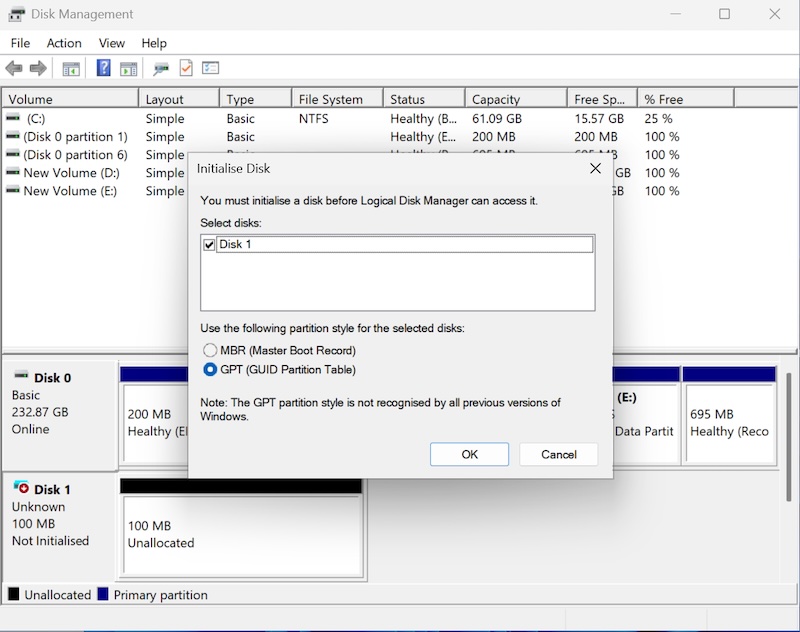The width and height of the screenshot is (800, 632).
Task: Open the File menu
Action: click(19, 43)
